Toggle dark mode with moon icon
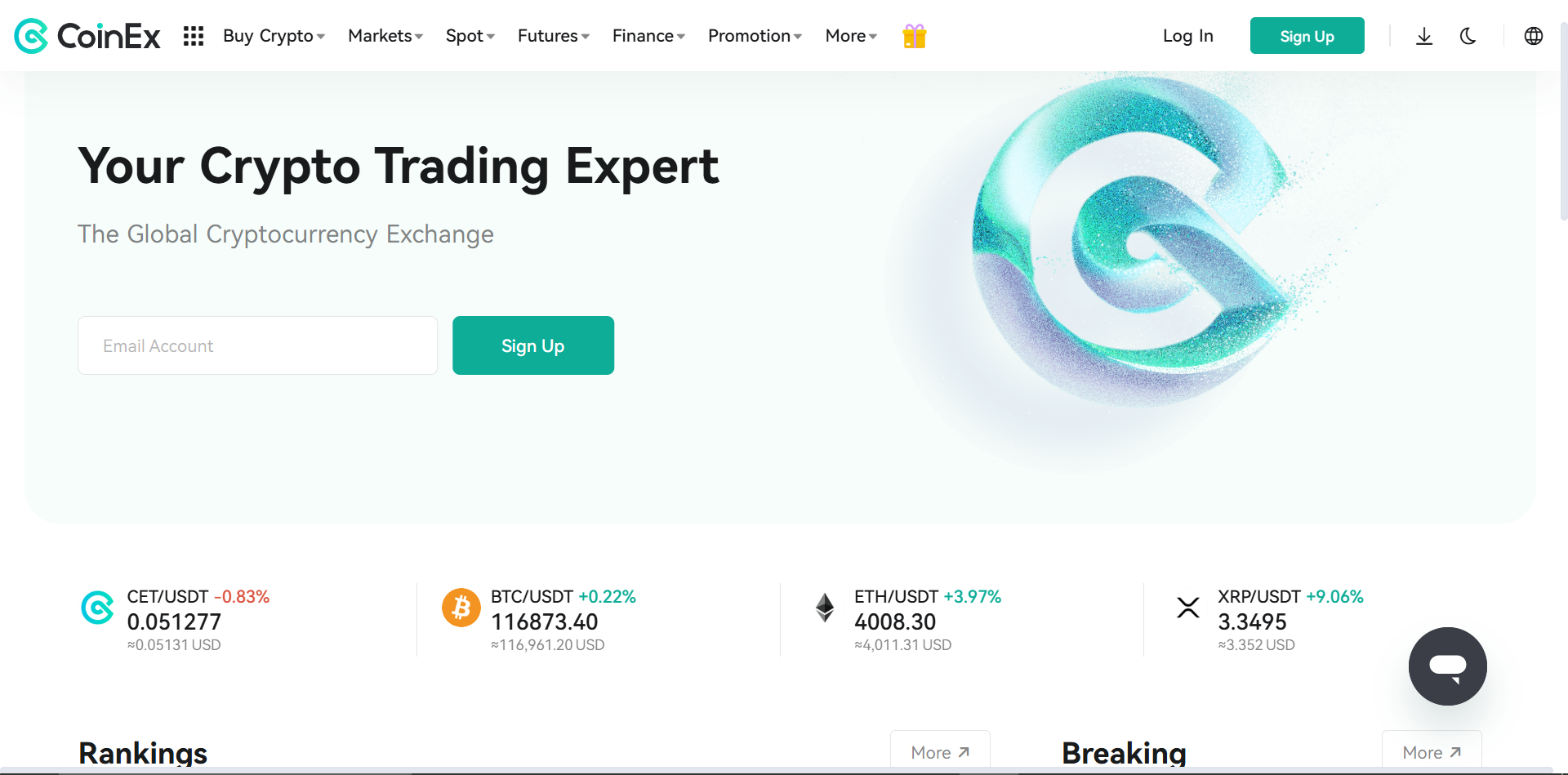This screenshot has width=1568, height=775. pos(1468,36)
